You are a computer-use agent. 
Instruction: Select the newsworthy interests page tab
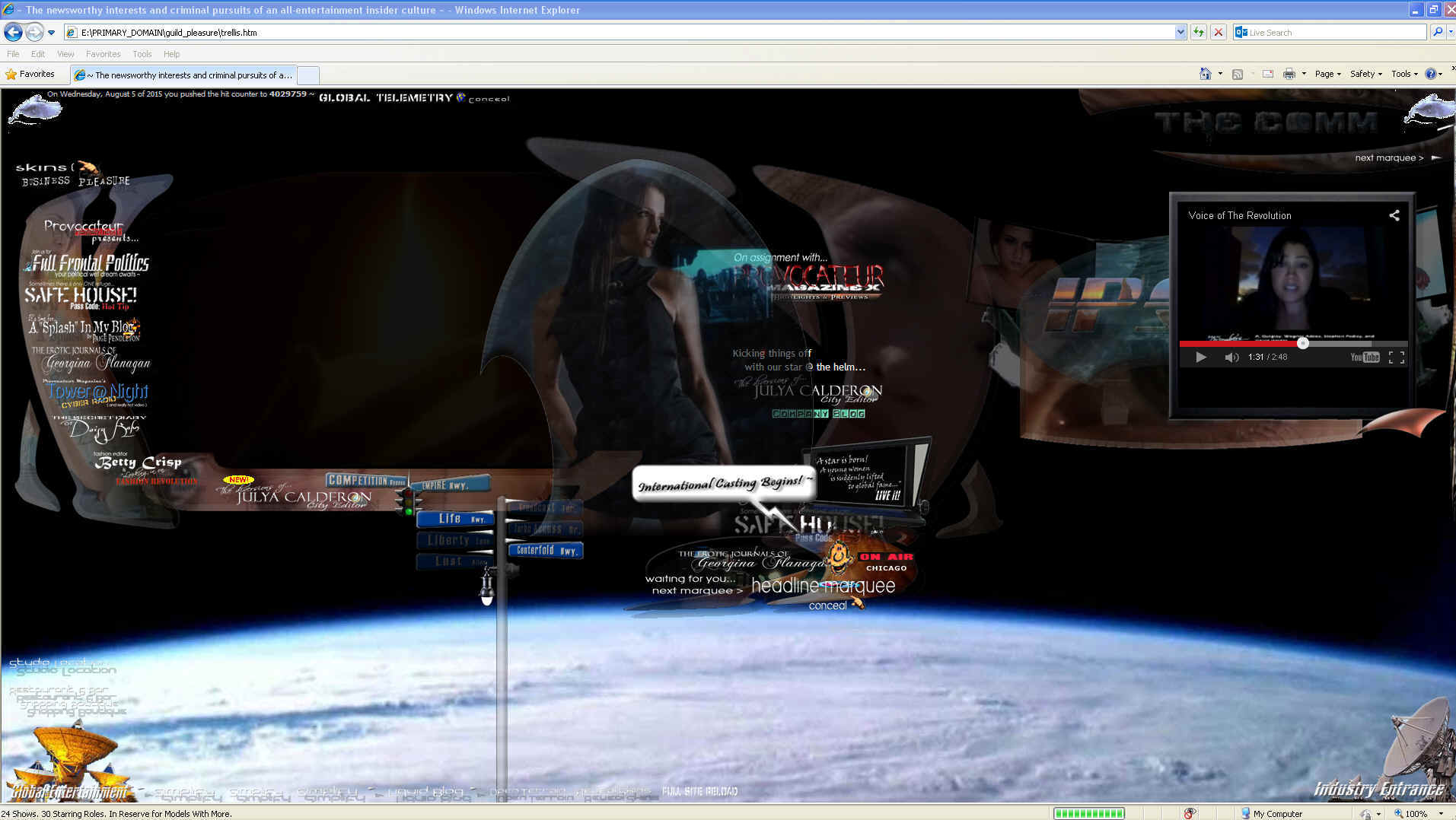click(183, 75)
